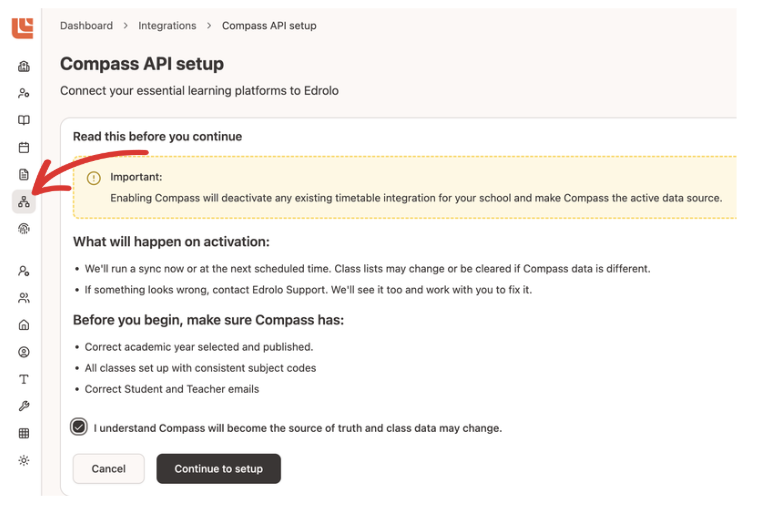Click the top building icon in sidebar
Screen dimensions: 778x520
pos(24,66)
